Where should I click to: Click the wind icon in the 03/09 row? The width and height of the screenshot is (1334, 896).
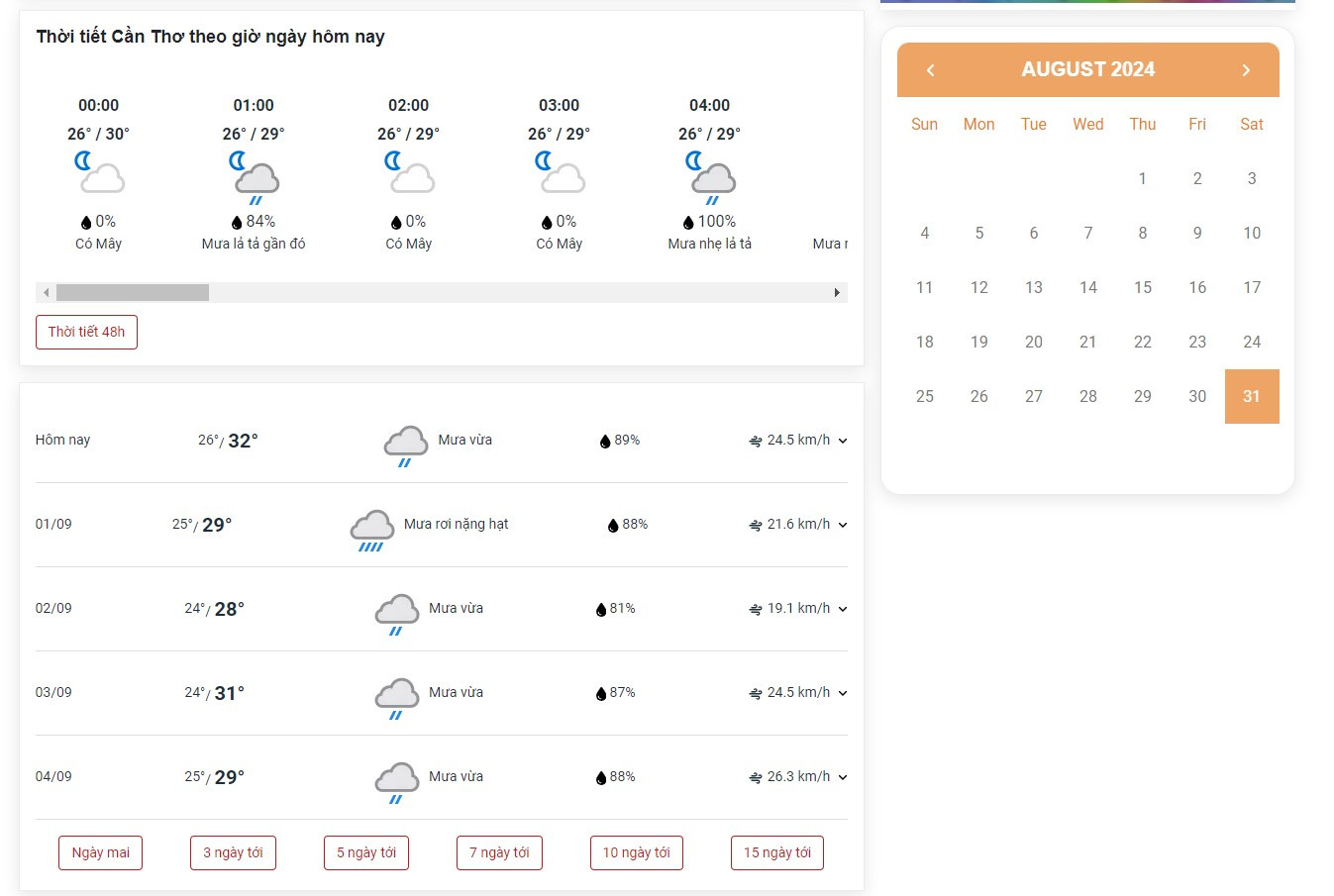(756, 693)
